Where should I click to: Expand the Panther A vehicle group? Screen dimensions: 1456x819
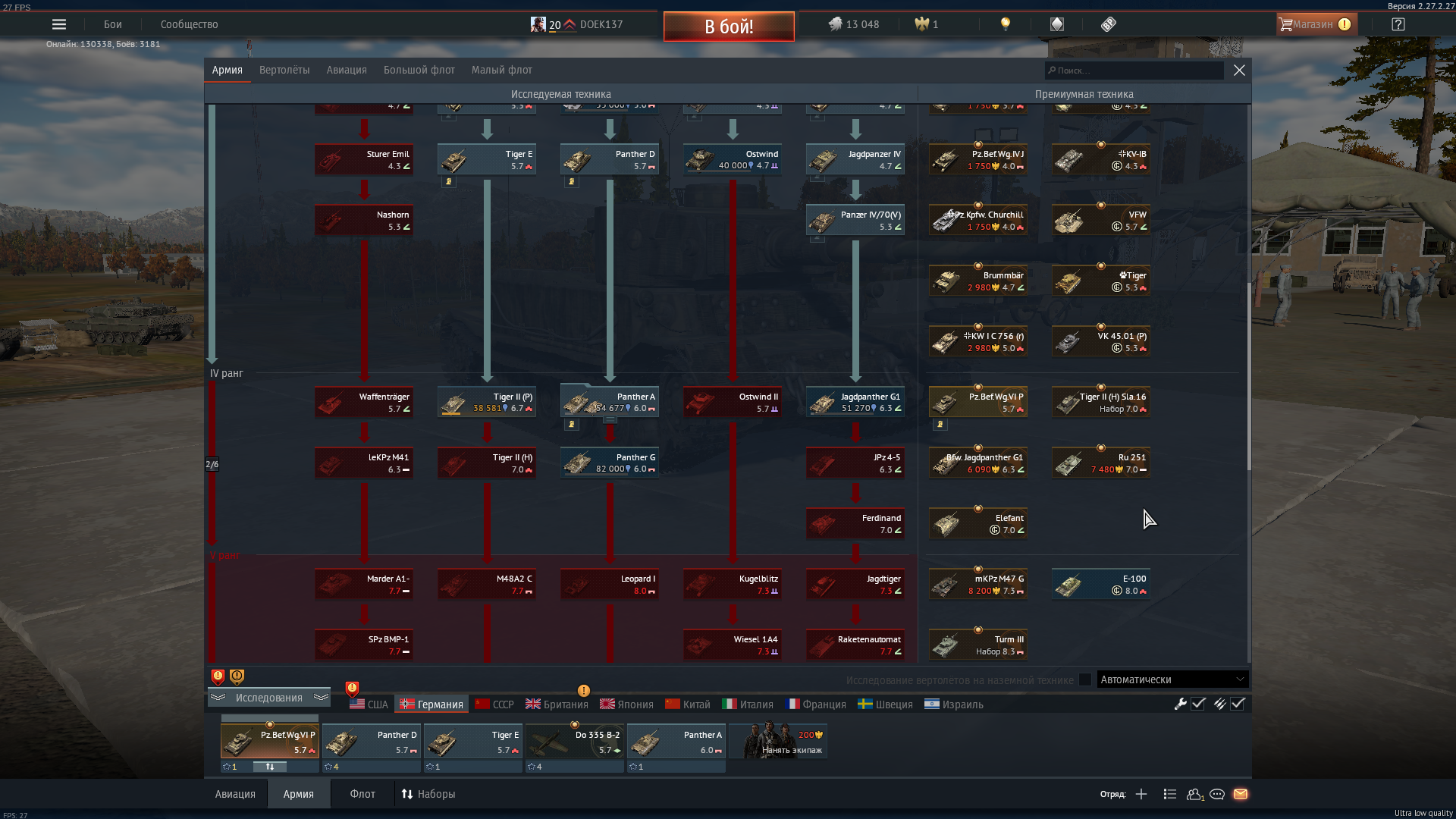[x=610, y=420]
